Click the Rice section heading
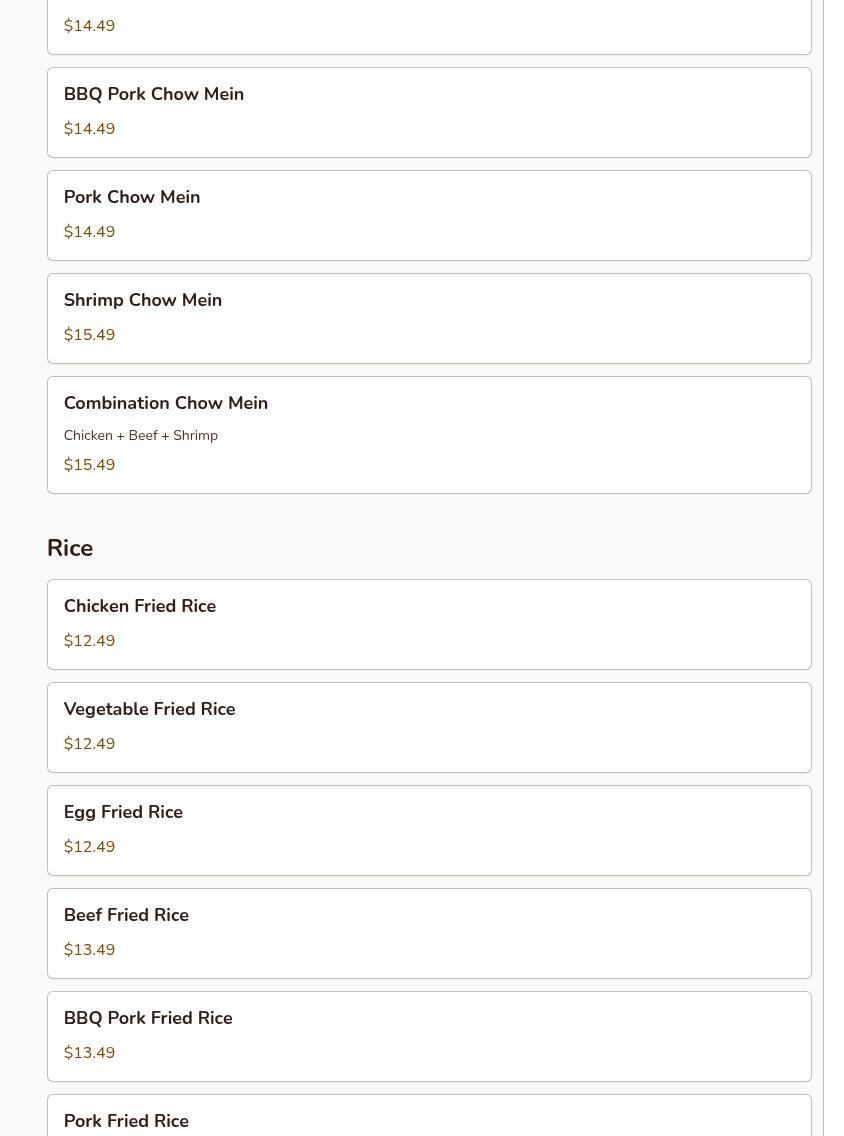The height and width of the screenshot is (1136, 844). (70, 548)
